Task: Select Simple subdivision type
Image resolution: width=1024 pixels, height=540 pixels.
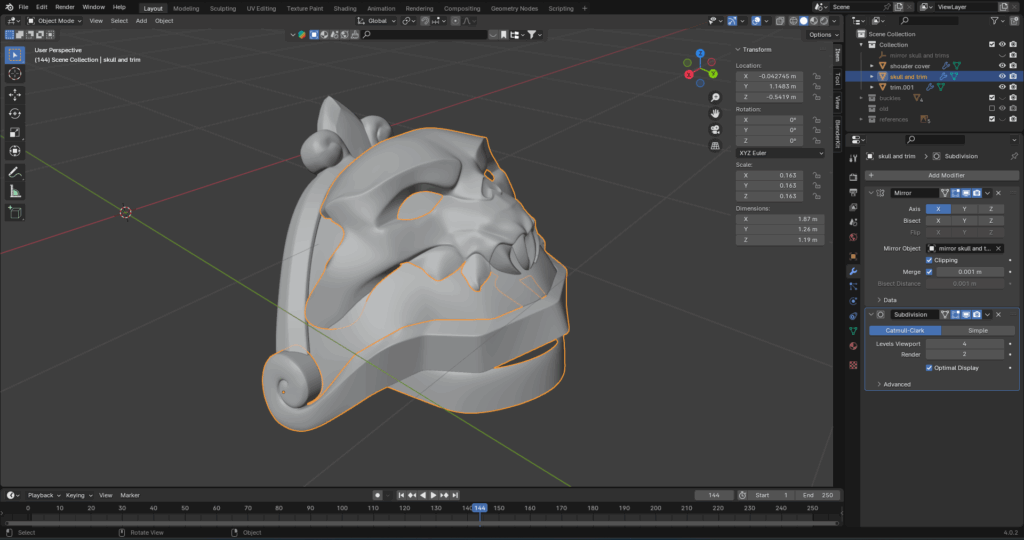Action: pyautogui.click(x=978, y=330)
